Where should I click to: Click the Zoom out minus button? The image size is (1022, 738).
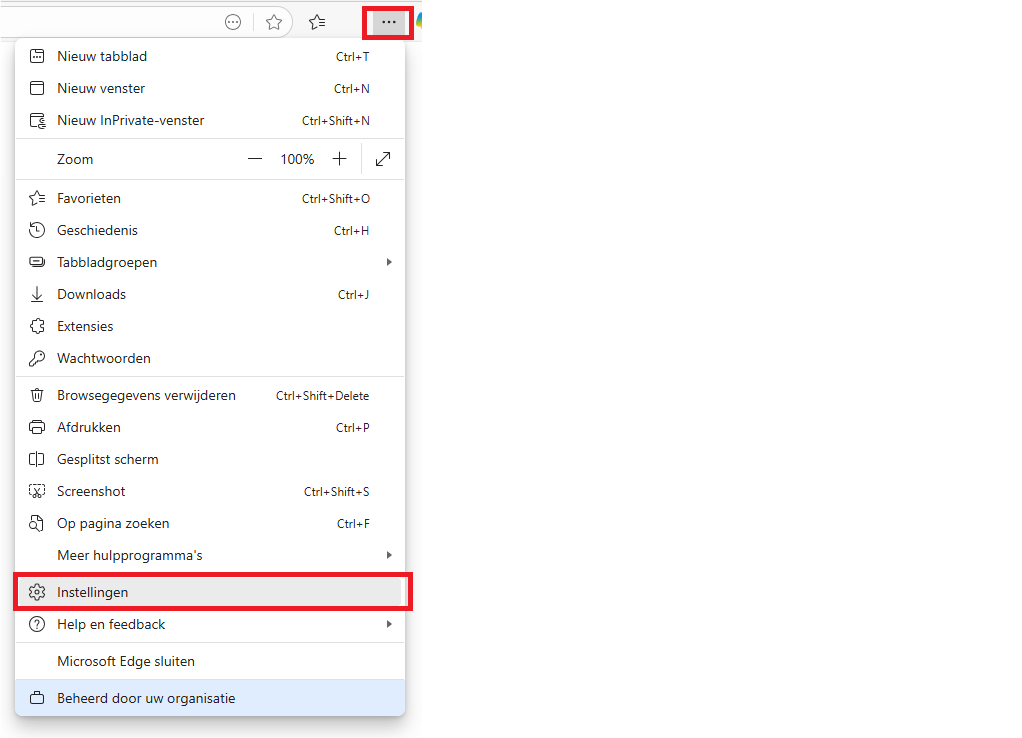click(x=255, y=159)
